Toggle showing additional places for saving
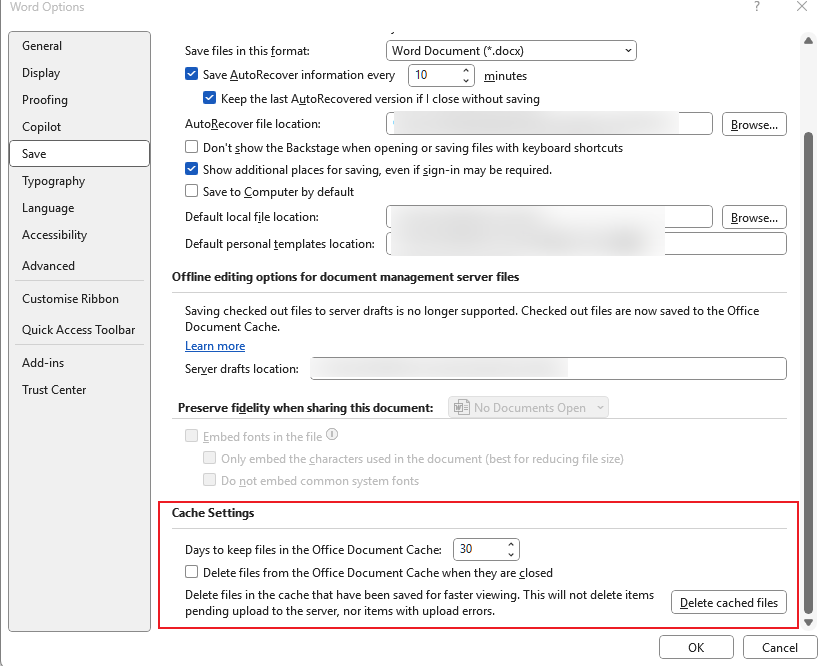 pos(191,168)
